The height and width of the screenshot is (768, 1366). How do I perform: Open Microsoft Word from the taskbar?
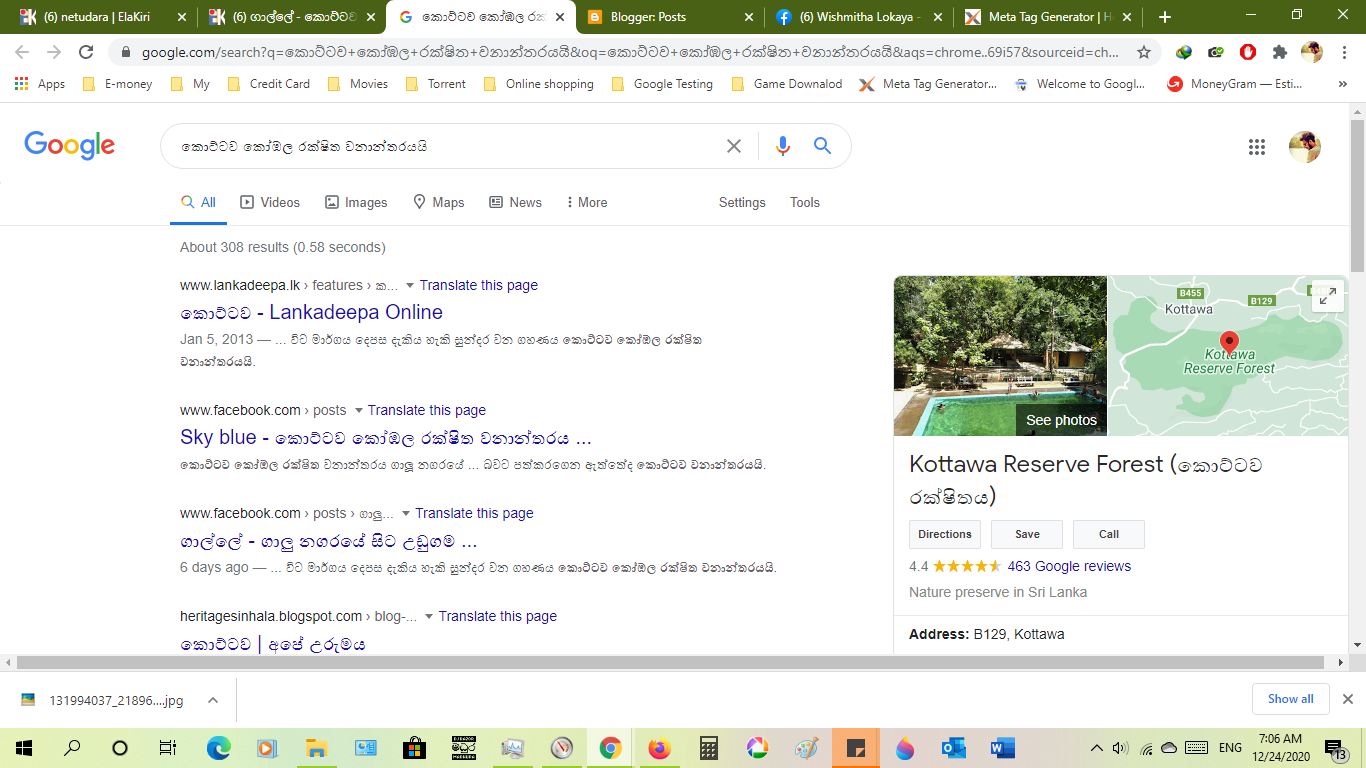[1002, 748]
